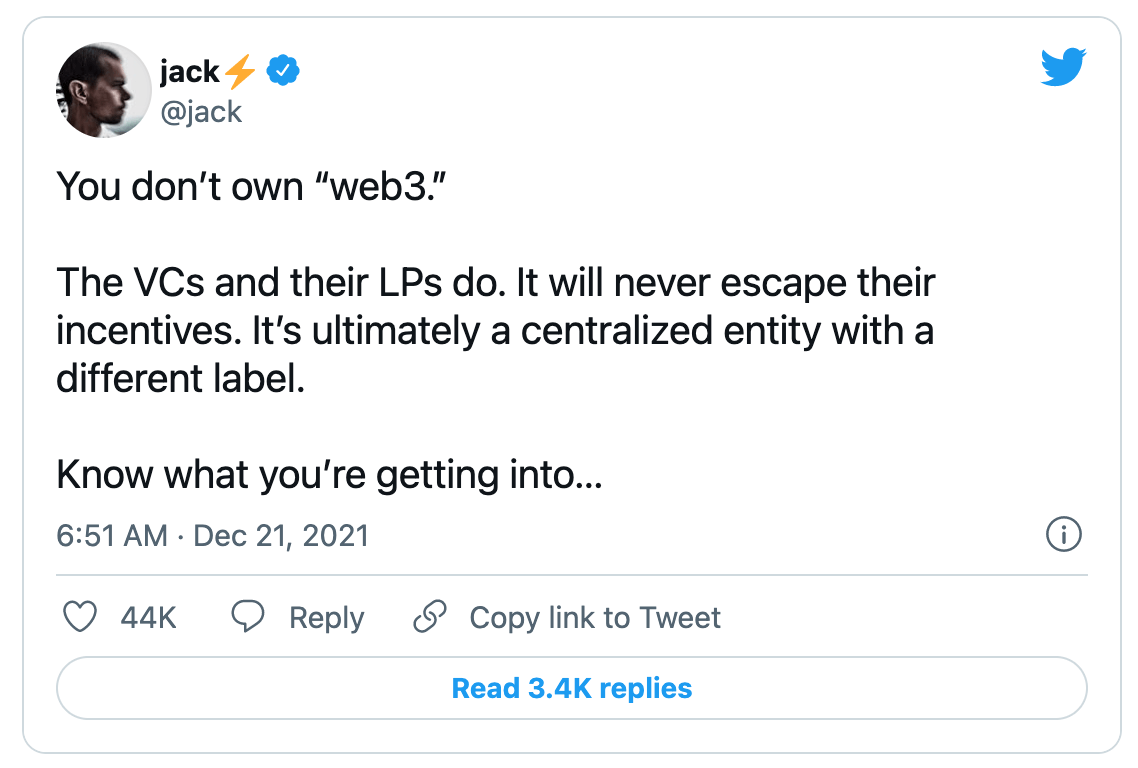
Task: Click "Know what you're getting into" text
Action: (x=329, y=474)
